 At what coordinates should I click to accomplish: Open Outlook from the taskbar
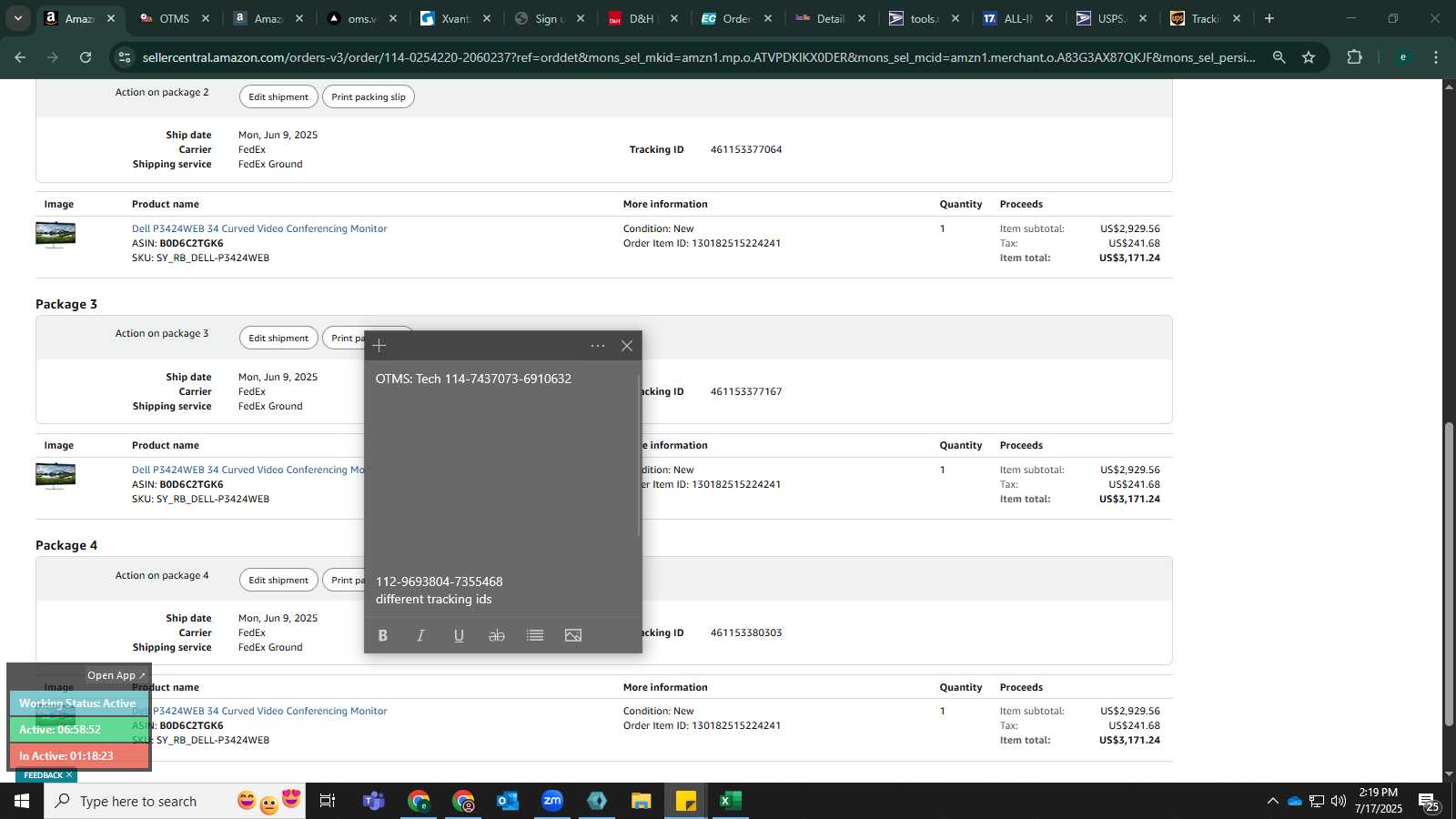508,801
